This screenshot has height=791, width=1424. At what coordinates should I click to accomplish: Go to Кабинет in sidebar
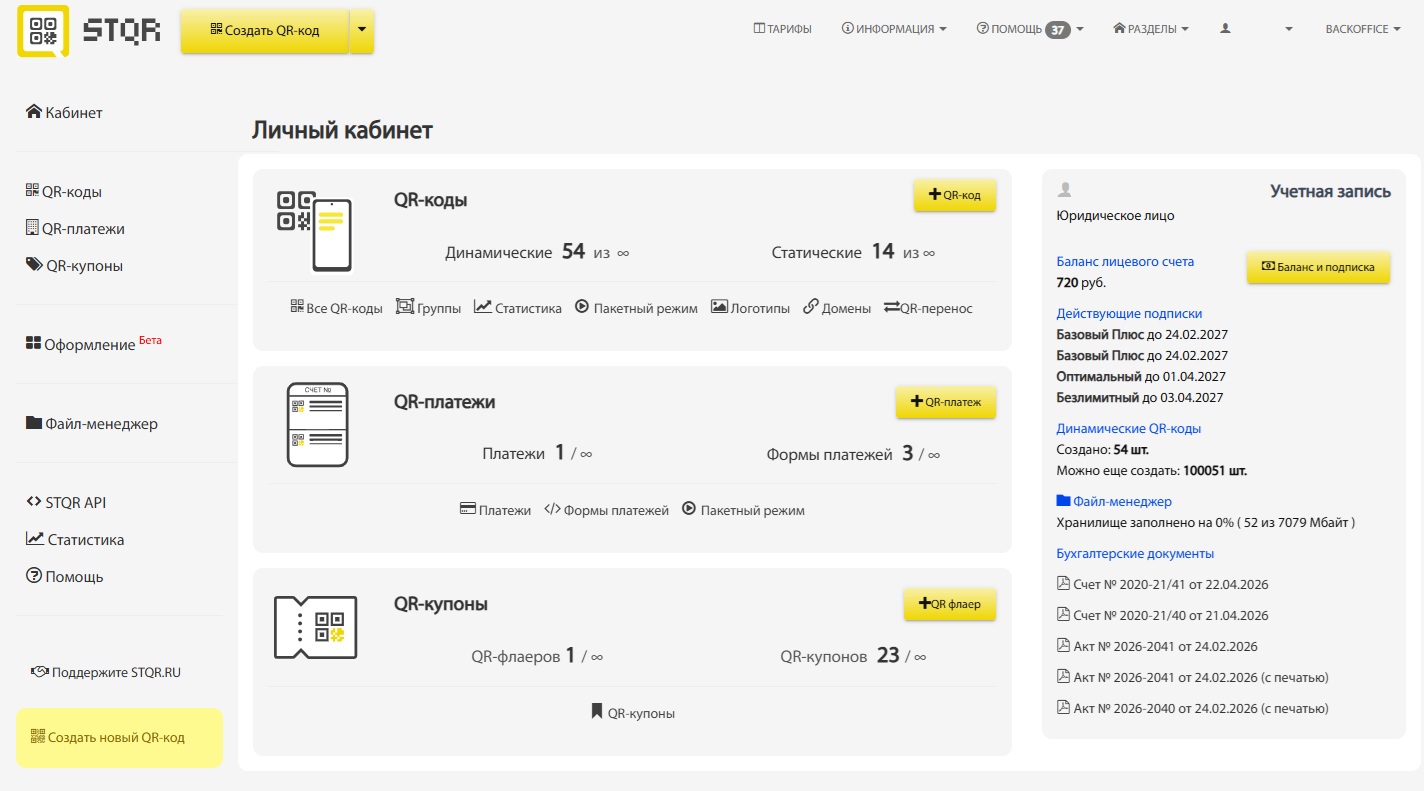[64, 113]
